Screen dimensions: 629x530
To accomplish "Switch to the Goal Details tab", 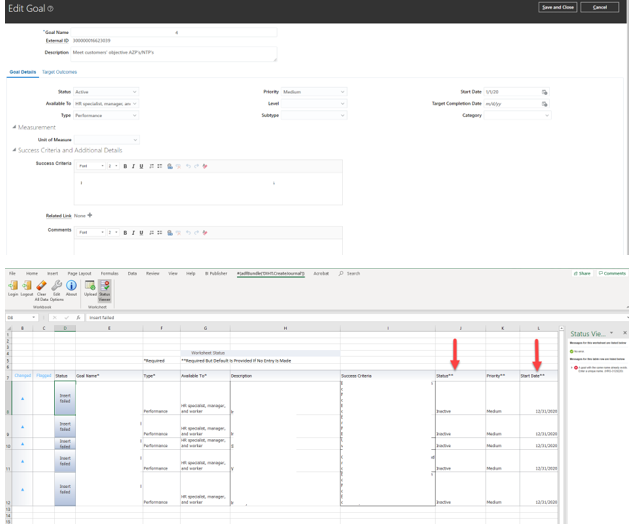I will pyautogui.click(x=23, y=72).
